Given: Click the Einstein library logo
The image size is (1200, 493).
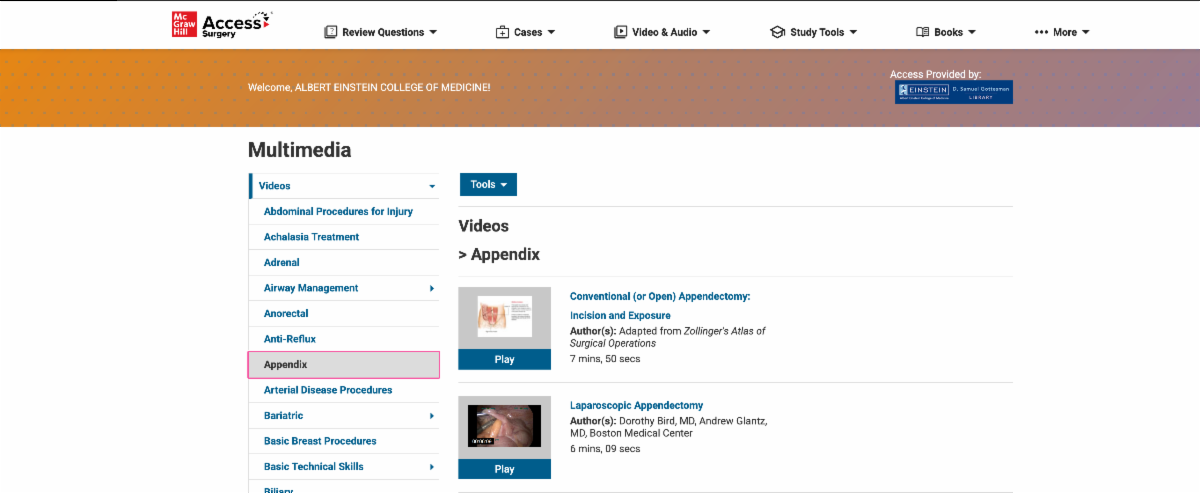Looking at the screenshot, I should [953, 92].
